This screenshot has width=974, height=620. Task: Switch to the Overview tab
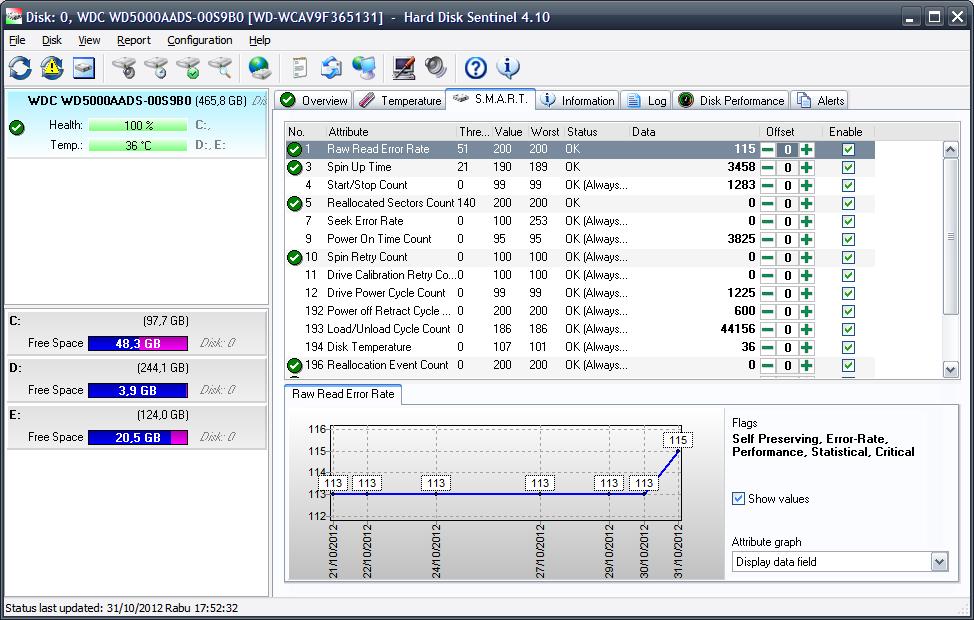314,100
